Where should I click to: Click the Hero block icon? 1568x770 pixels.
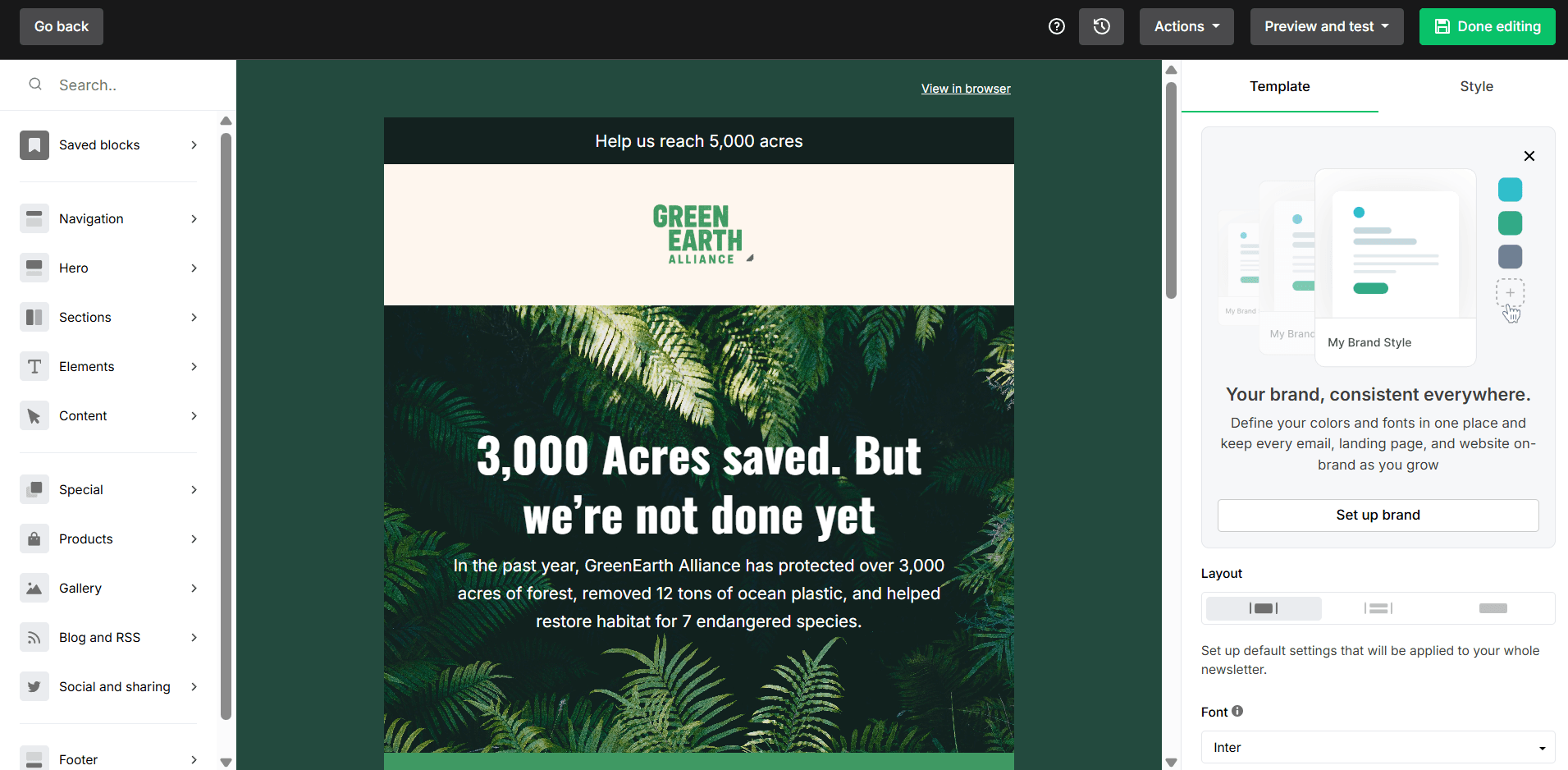(34, 268)
